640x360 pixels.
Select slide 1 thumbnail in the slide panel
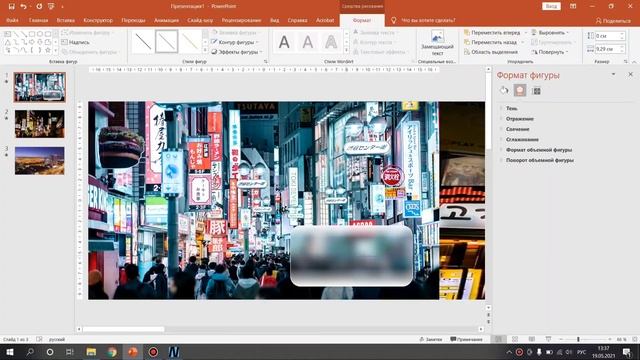[40, 87]
